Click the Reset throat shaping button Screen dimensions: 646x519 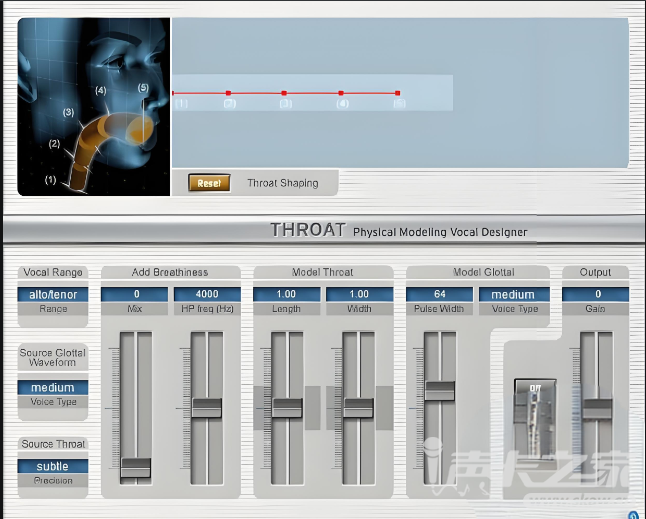[209, 182]
